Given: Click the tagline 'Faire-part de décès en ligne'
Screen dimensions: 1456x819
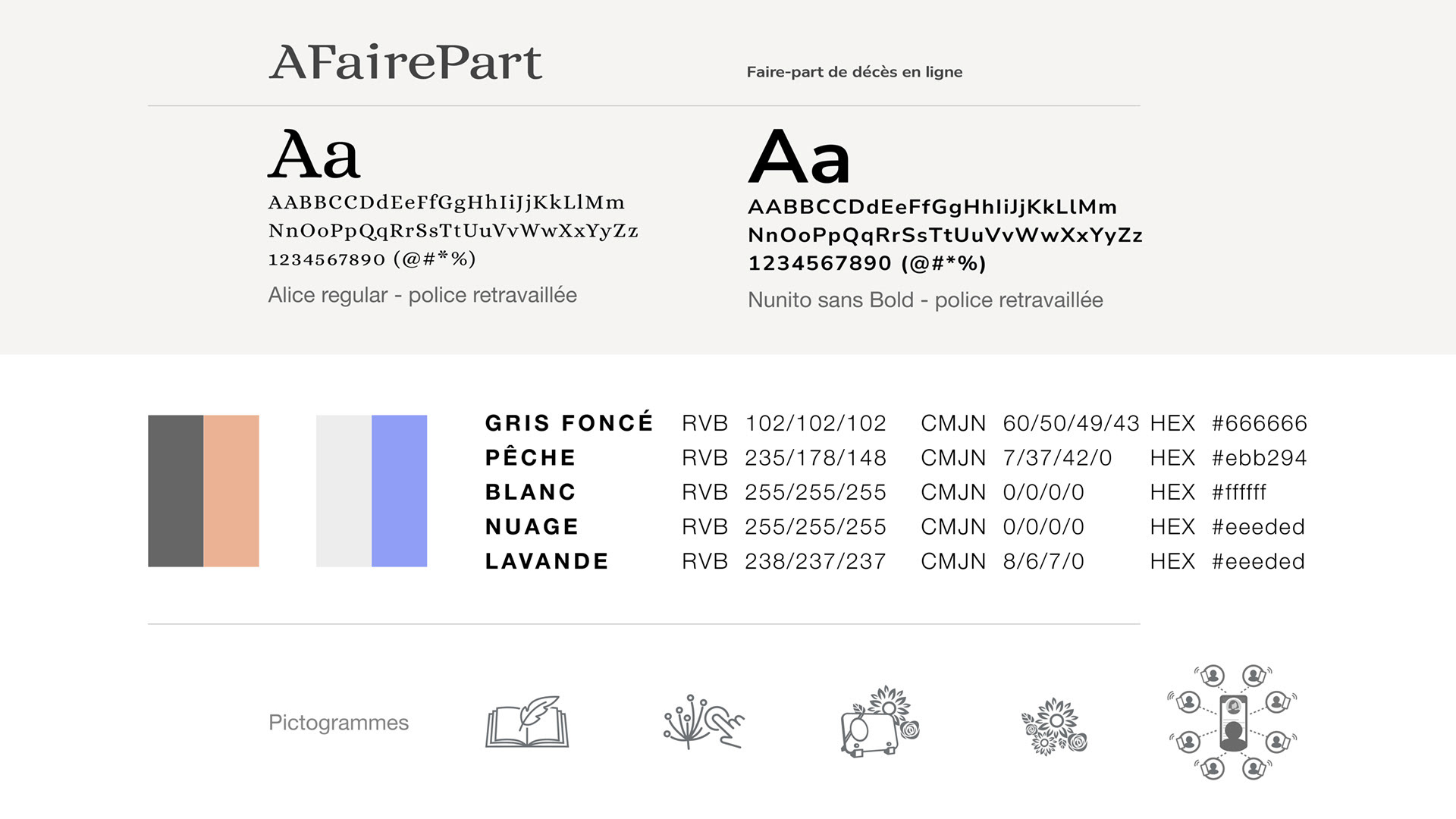Looking at the screenshot, I should click(855, 72).
